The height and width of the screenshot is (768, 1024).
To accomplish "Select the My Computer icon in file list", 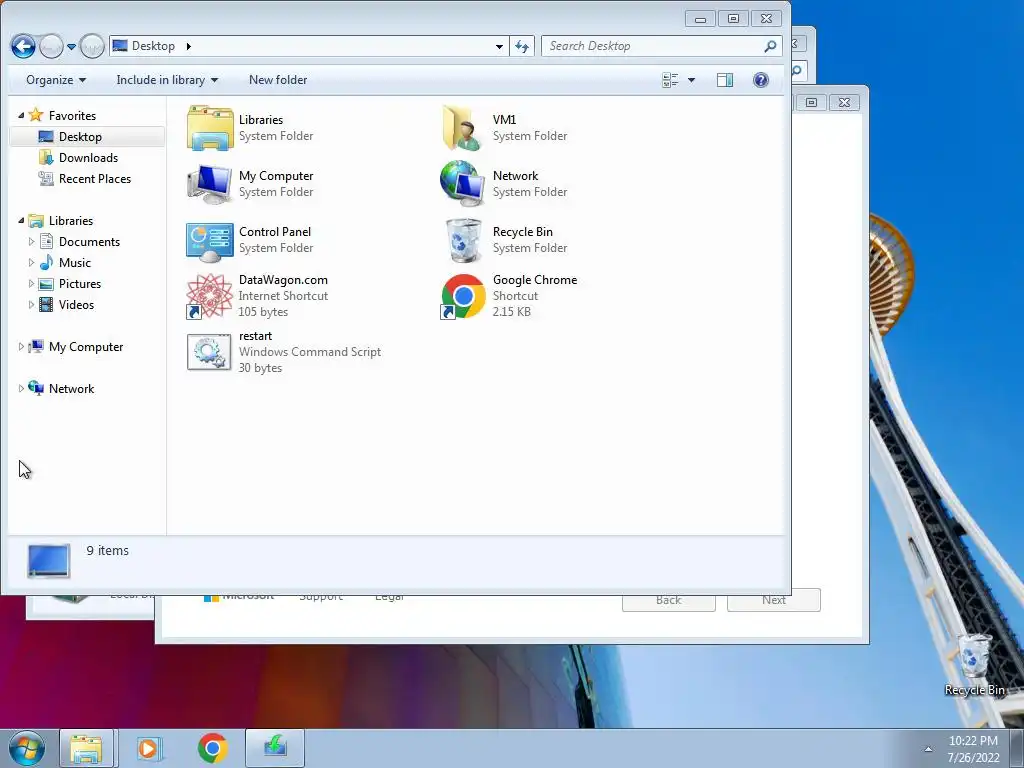I will click(210, 184).
